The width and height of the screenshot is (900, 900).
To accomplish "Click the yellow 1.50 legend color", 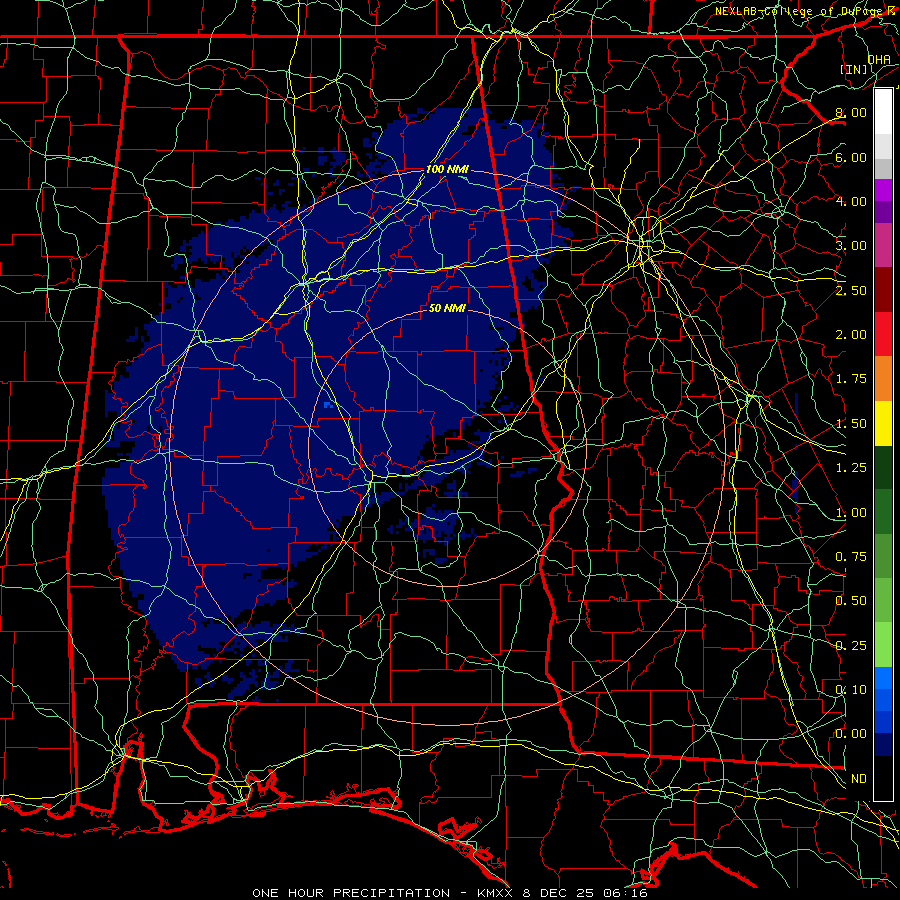I will [883, 423].
